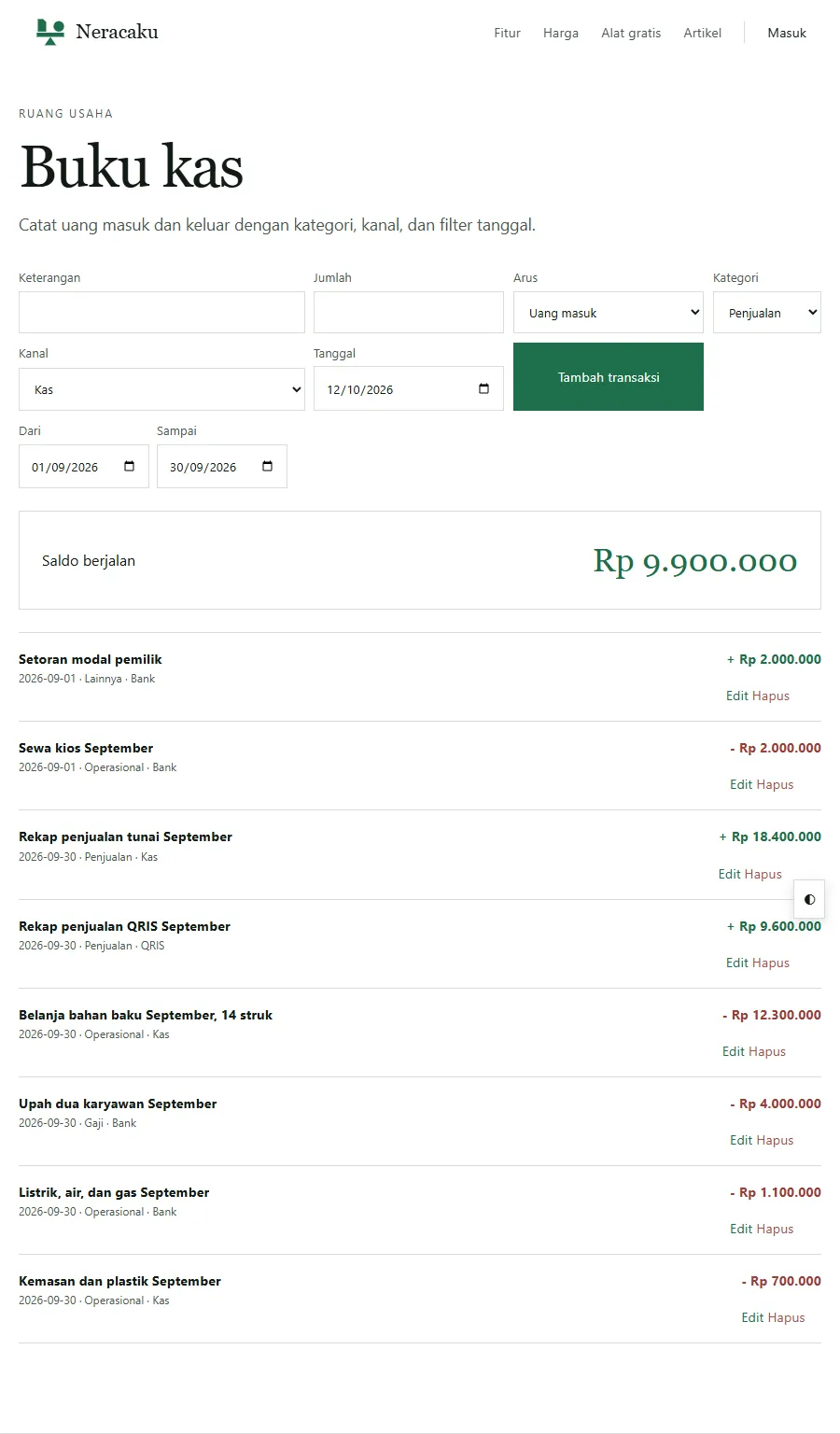Hapus Upah dua karyawan September entry
This screenshot has height=1434, width=840.
(x=775, y=1140)
